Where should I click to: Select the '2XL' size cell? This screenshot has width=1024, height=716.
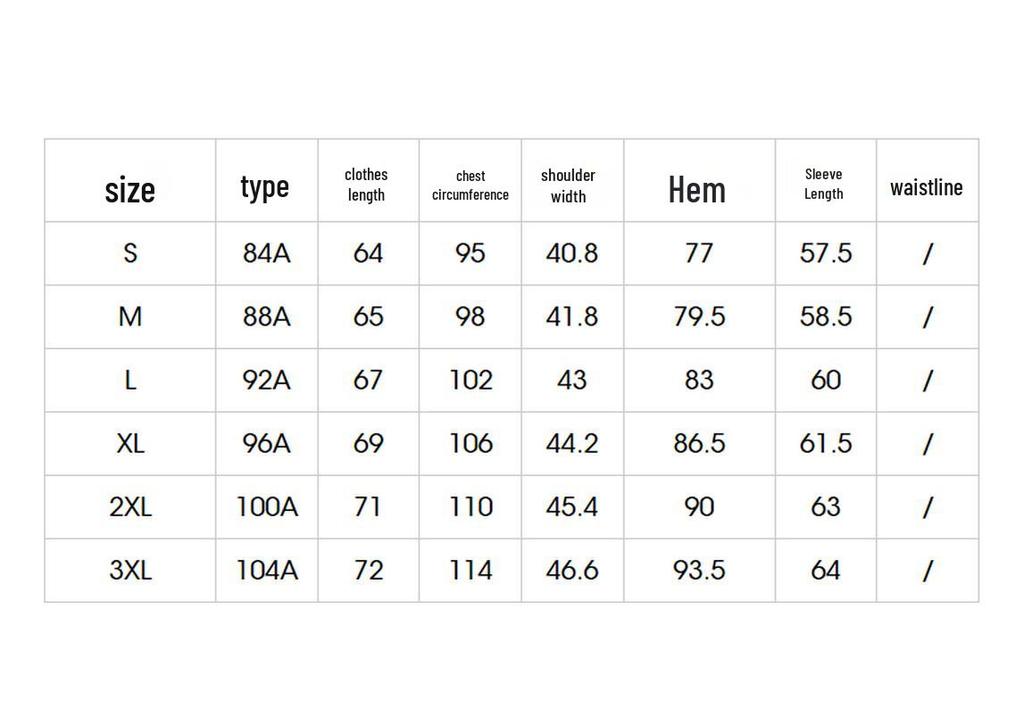point(130,507)
